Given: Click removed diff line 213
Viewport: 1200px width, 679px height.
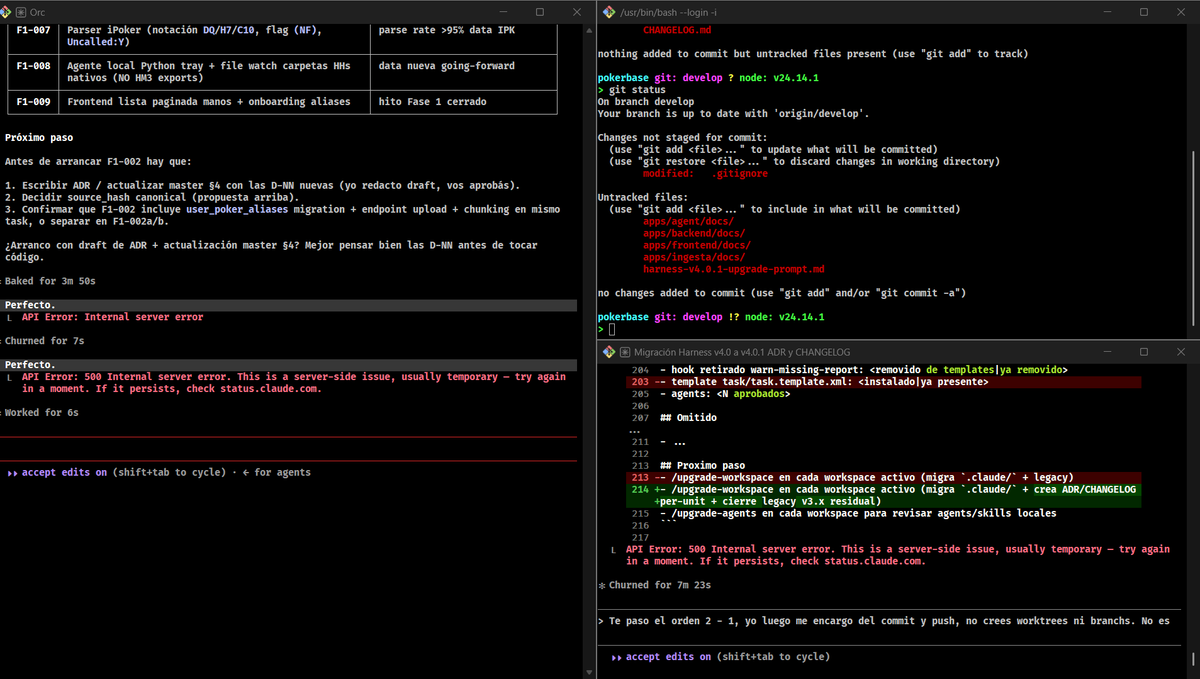Looking at the screenshot, I should pos(884,477).
